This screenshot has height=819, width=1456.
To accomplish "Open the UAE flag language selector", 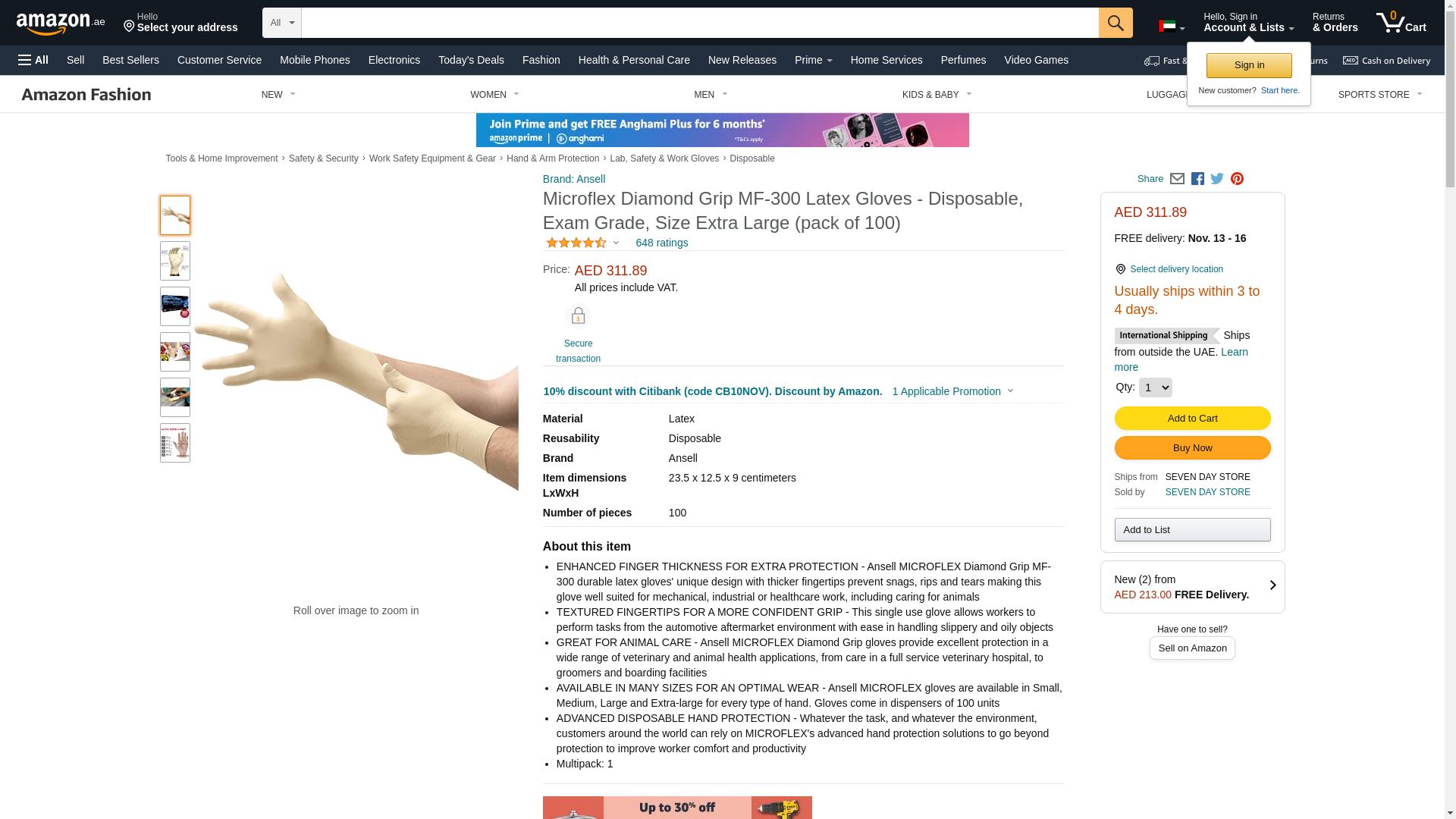I will pyautogui.click(x=1172, y=27).
